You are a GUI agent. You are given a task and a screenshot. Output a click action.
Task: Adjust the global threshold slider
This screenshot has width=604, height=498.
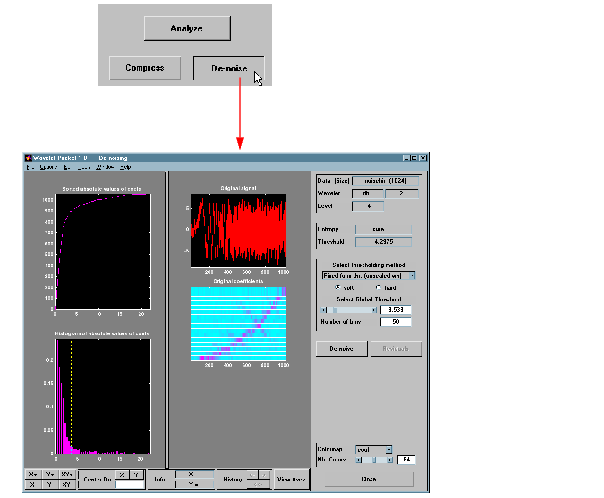coord(346,310)
